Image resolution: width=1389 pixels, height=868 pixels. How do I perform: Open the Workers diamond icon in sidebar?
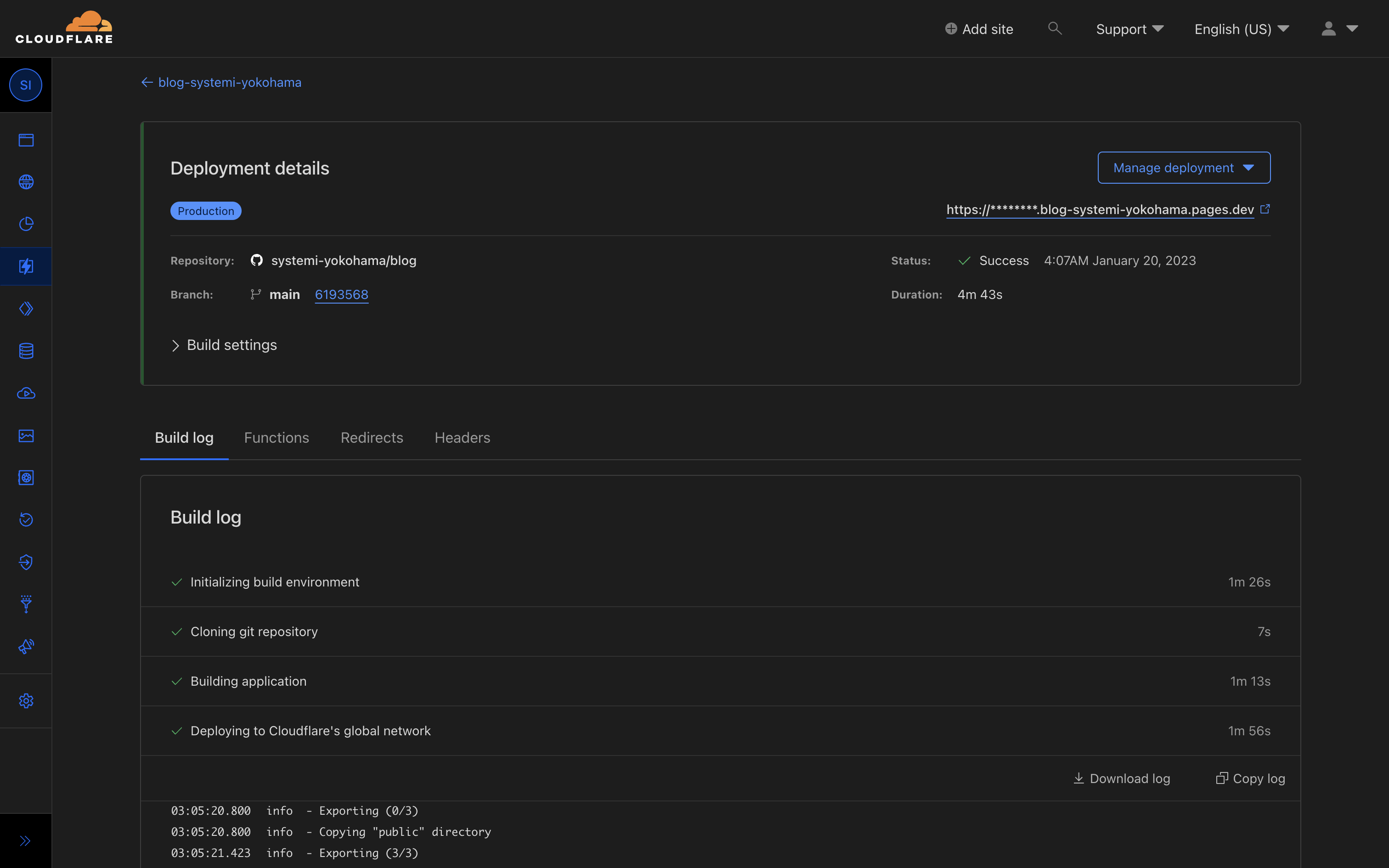point(26,309)
